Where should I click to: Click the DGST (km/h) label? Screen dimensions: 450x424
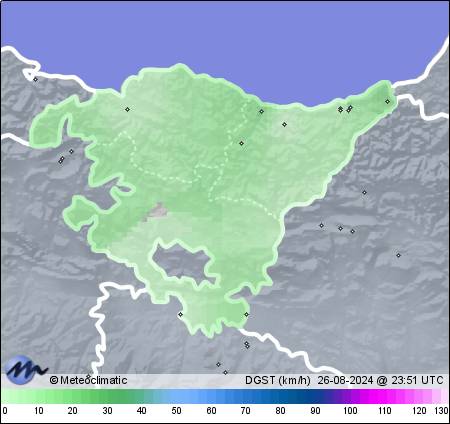click(278, 380)
